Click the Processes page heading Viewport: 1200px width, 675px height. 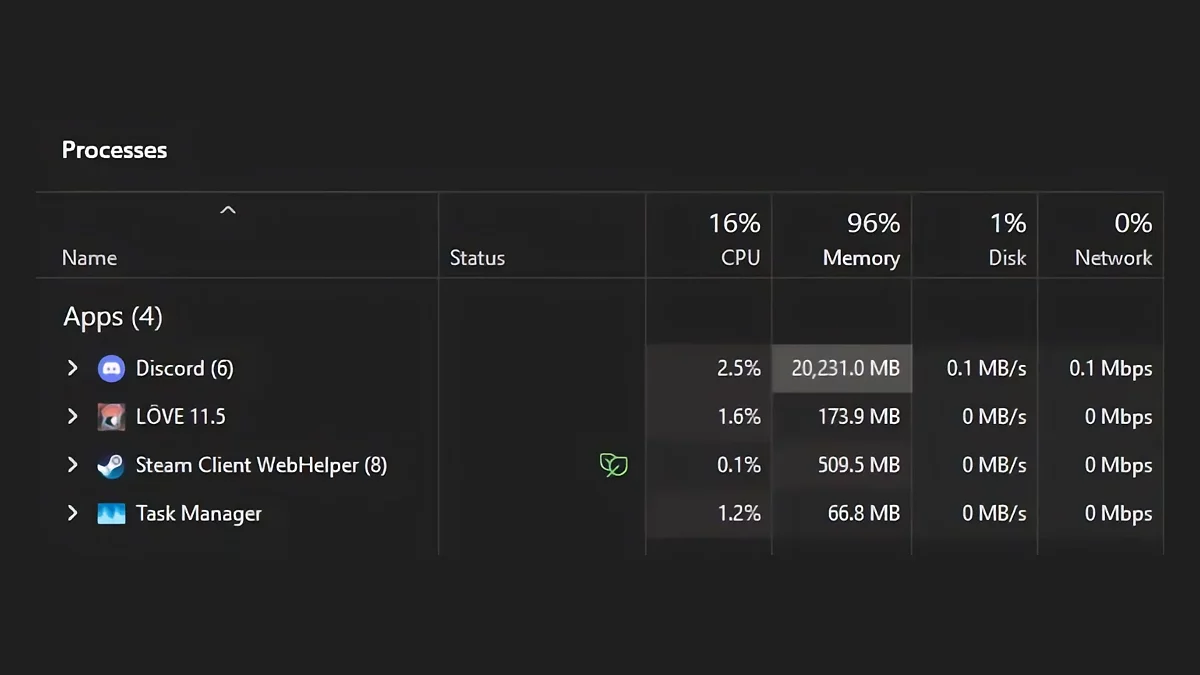pyautogui.click(x=114, y=150)
